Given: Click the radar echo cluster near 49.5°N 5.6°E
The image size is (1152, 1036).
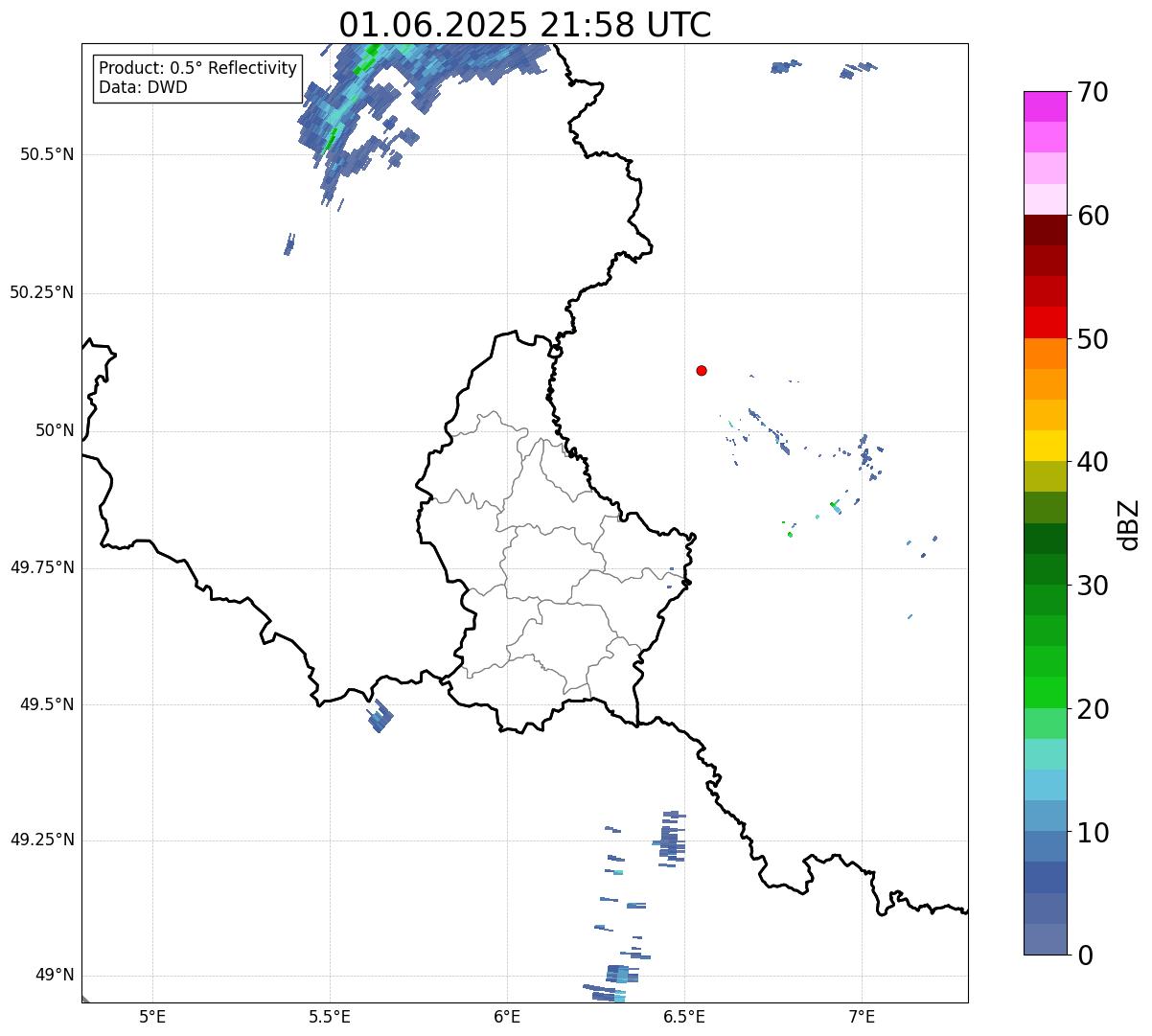Looking at the screenshot, I should click(x=381, y=717).
